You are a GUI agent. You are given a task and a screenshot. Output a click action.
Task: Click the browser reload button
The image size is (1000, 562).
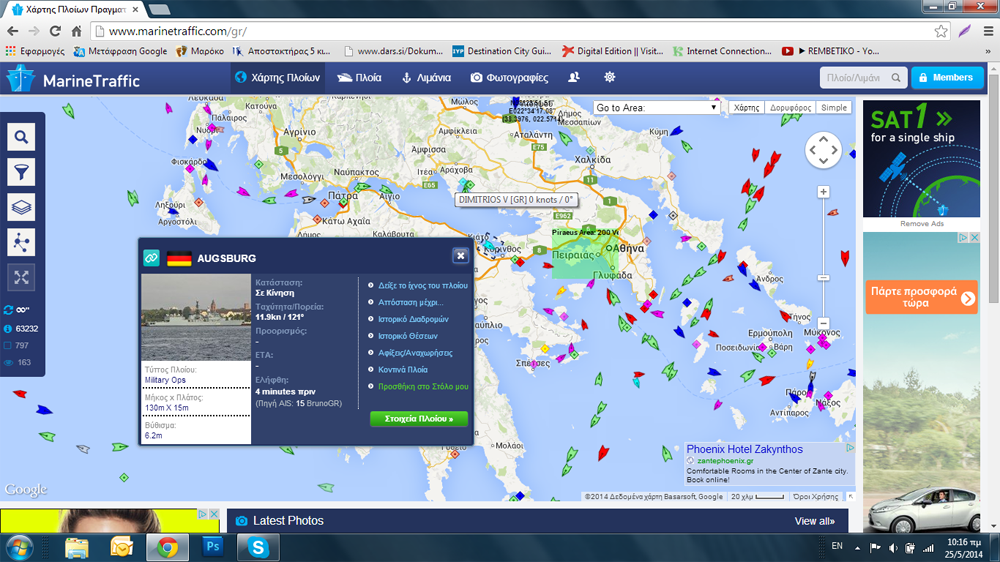pos(55,31)
